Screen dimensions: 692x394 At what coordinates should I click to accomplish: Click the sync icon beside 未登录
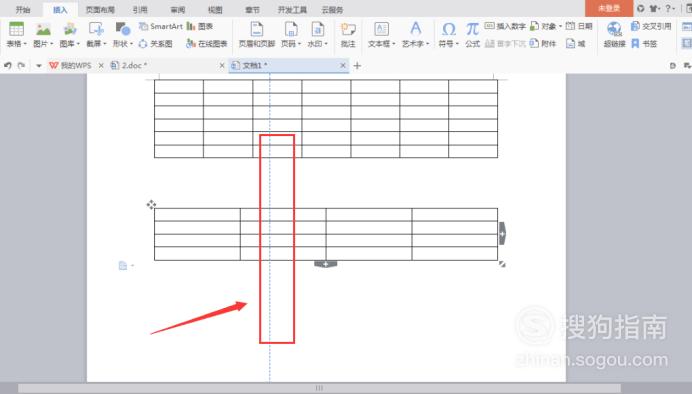(x=641, y=8)
